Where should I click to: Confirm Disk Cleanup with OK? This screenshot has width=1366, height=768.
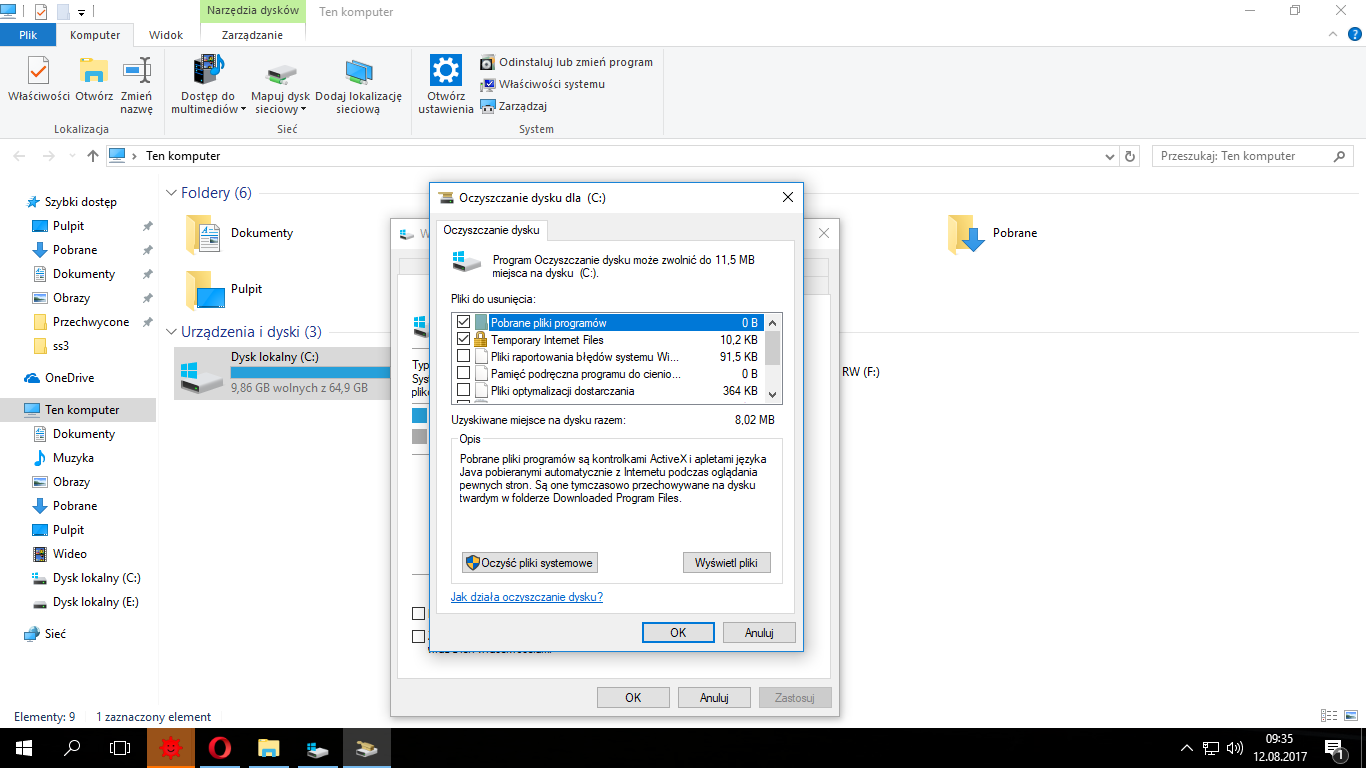(678, 632)
